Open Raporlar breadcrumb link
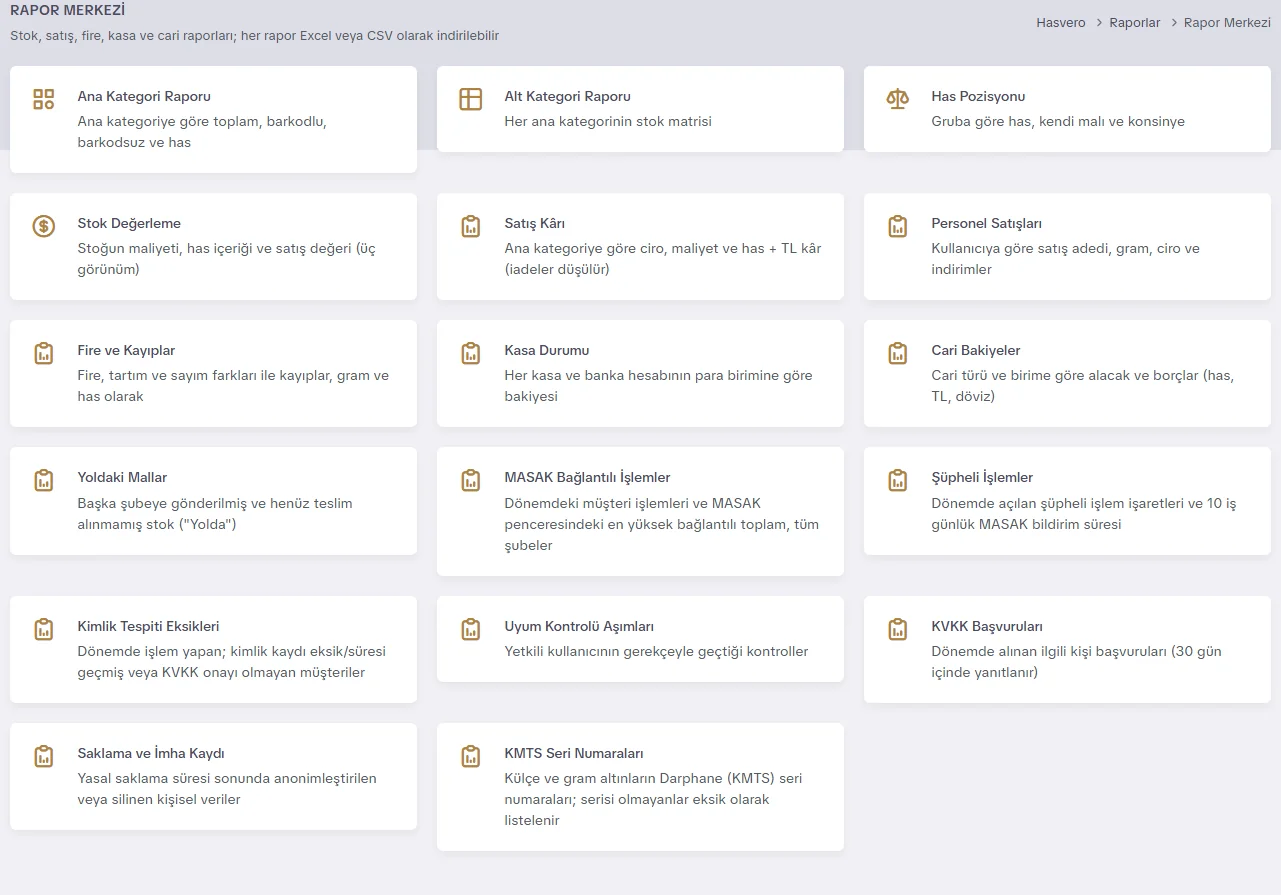 pyautogui.click(x=1135, y=22)
